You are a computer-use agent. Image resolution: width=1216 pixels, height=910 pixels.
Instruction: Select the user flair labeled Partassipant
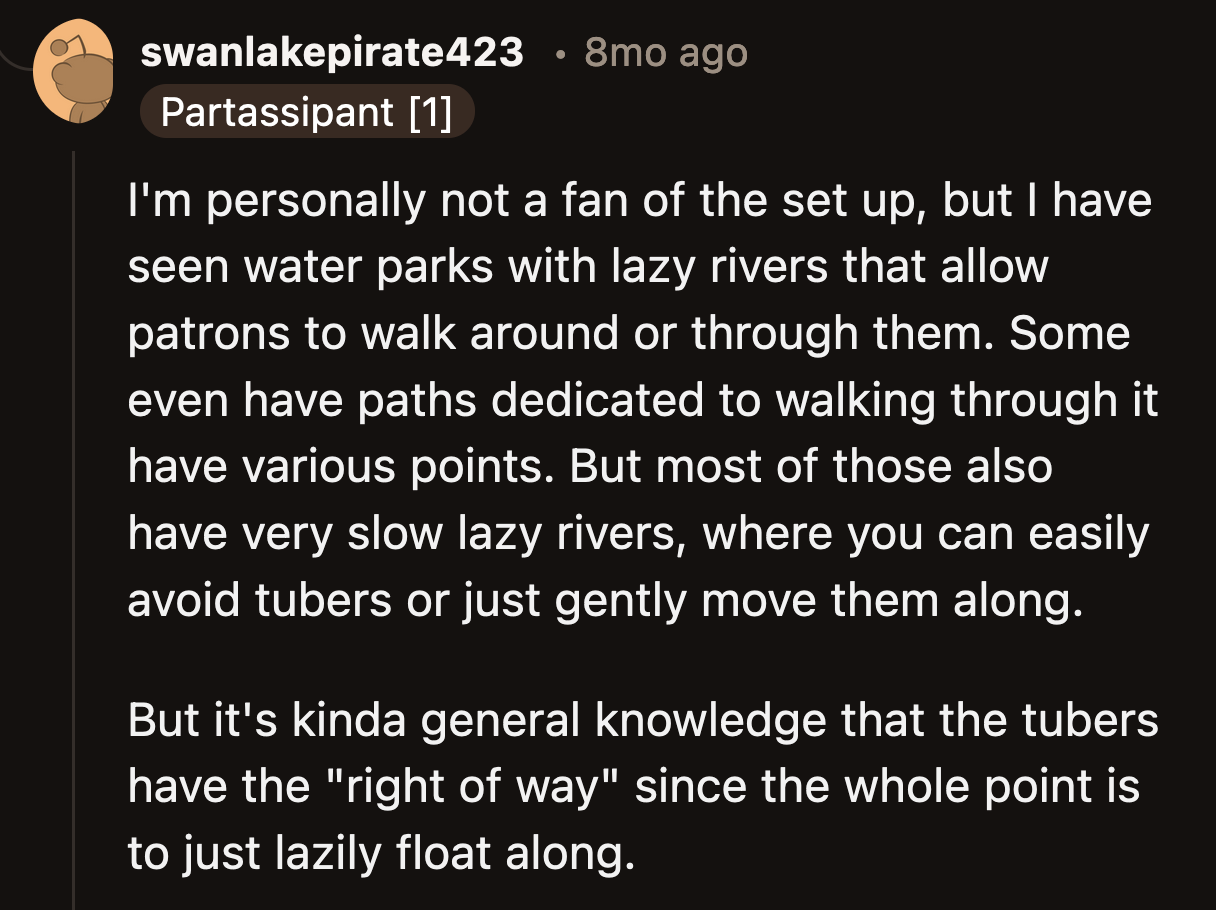pos(308,113)
